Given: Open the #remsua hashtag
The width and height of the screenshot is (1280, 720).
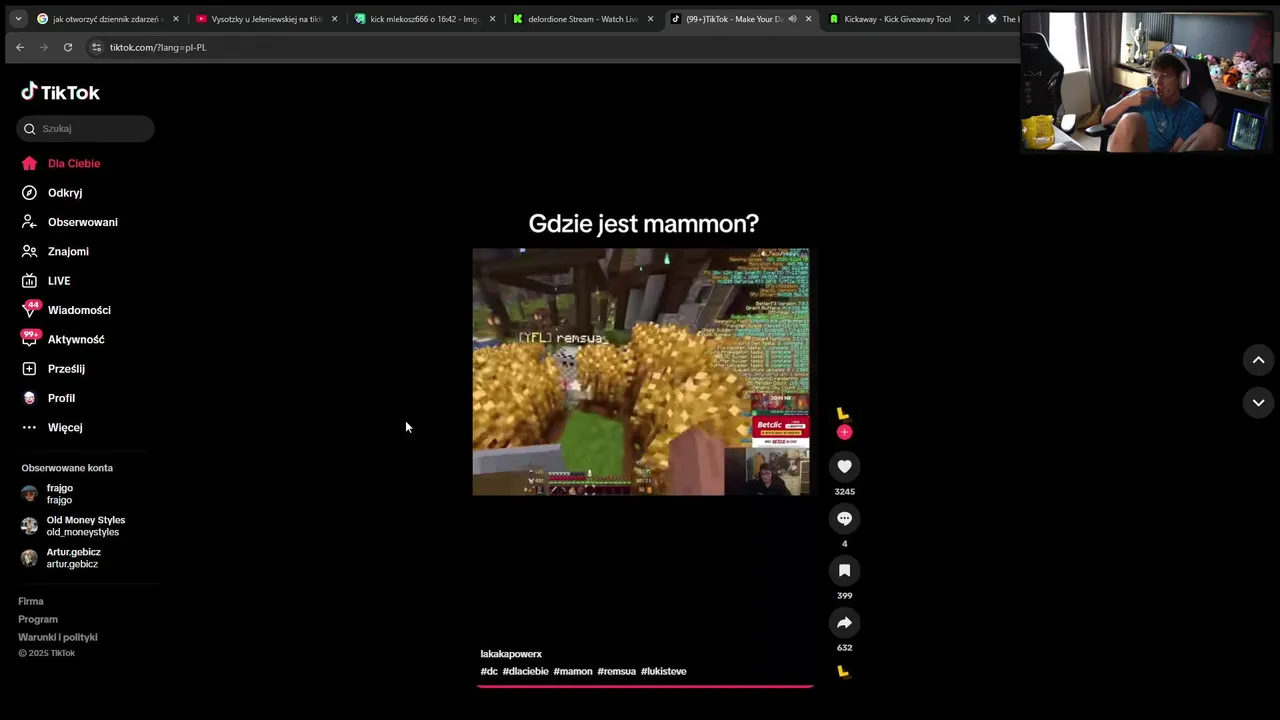Looking at the screenshot, I should tap(617, 671).
